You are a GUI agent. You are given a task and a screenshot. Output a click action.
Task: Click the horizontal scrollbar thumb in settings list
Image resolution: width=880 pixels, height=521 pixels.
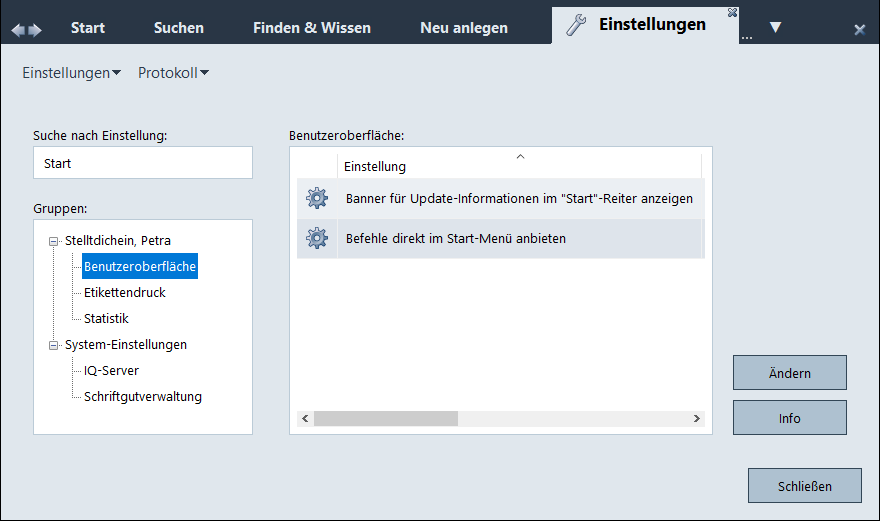[385, 418]
